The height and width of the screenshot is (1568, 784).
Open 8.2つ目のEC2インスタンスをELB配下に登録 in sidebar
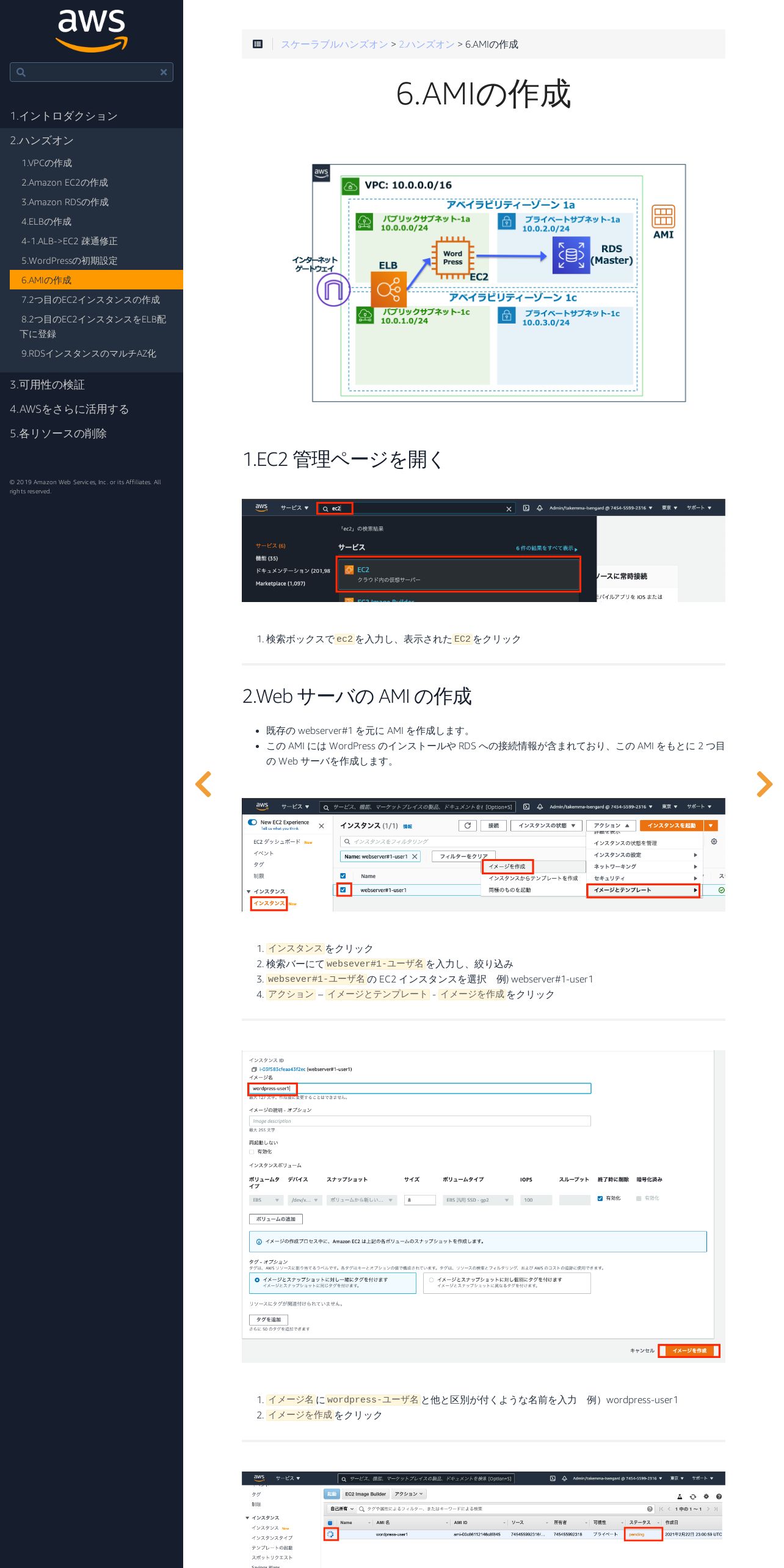[96, 327]
